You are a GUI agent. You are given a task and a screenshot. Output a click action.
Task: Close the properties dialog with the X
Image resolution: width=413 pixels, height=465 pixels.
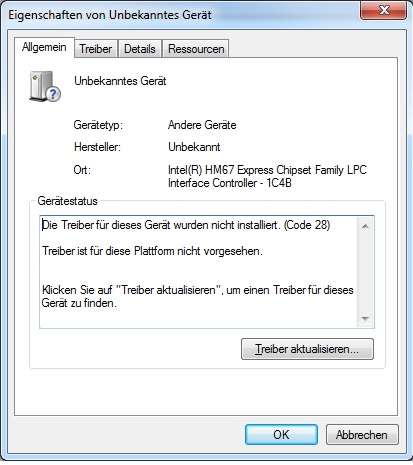pos(383,10)
